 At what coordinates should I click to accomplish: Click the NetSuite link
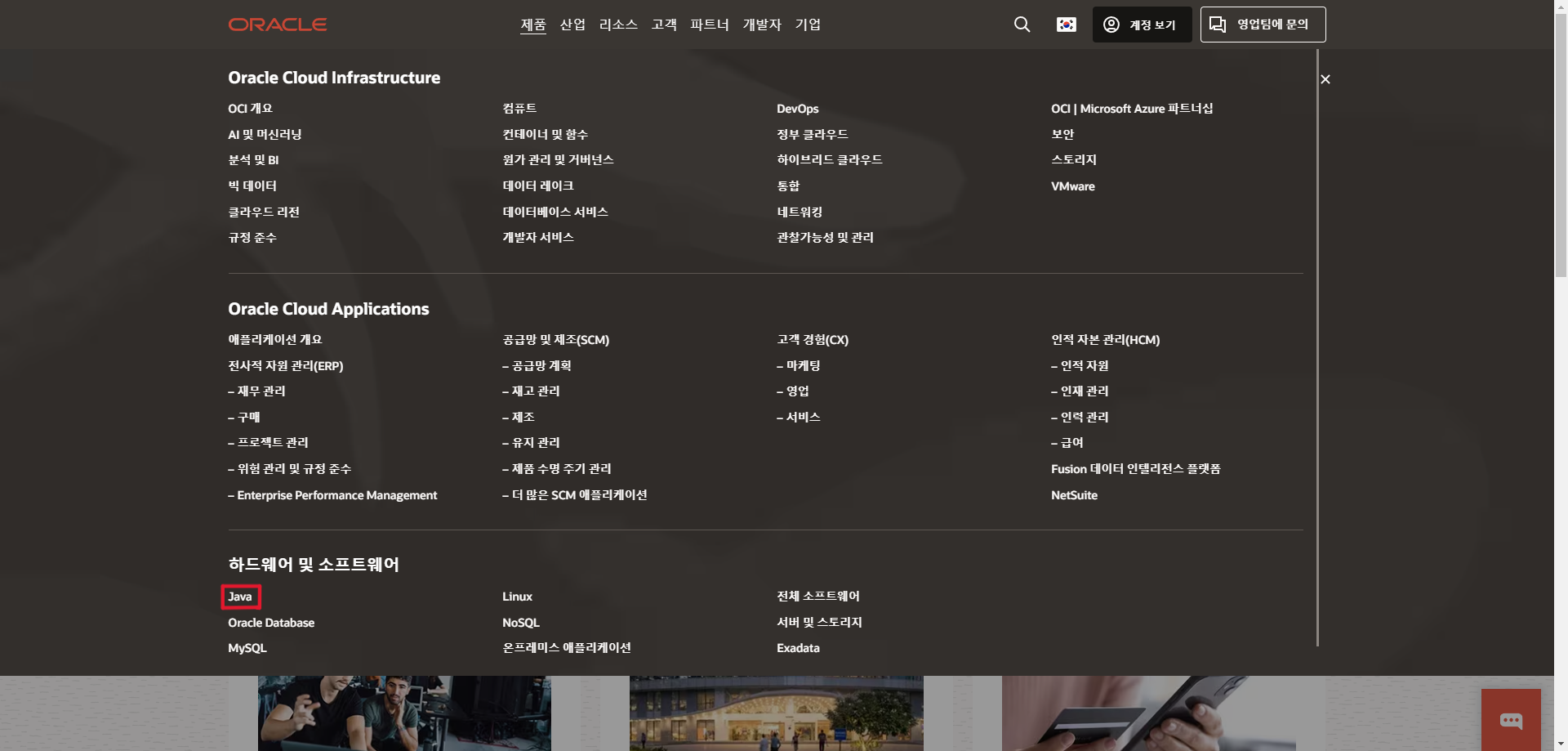[x=1075, y=495]
